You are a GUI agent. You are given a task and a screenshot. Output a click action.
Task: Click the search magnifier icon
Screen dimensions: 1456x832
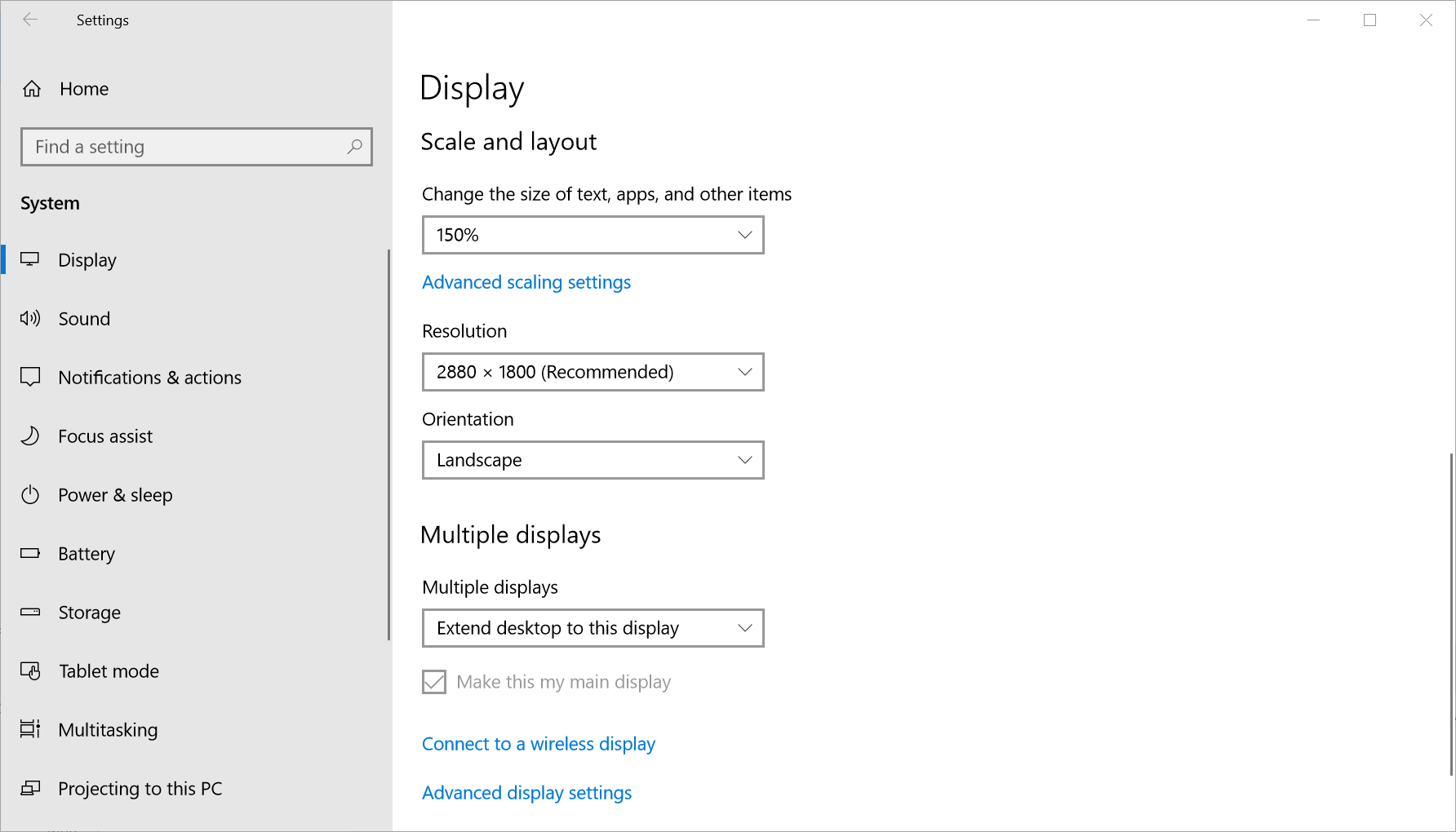354,147
